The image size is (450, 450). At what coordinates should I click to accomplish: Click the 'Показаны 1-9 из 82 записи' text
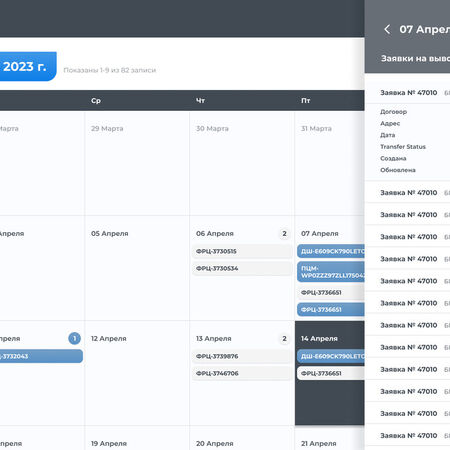click(x=110, y=70)
